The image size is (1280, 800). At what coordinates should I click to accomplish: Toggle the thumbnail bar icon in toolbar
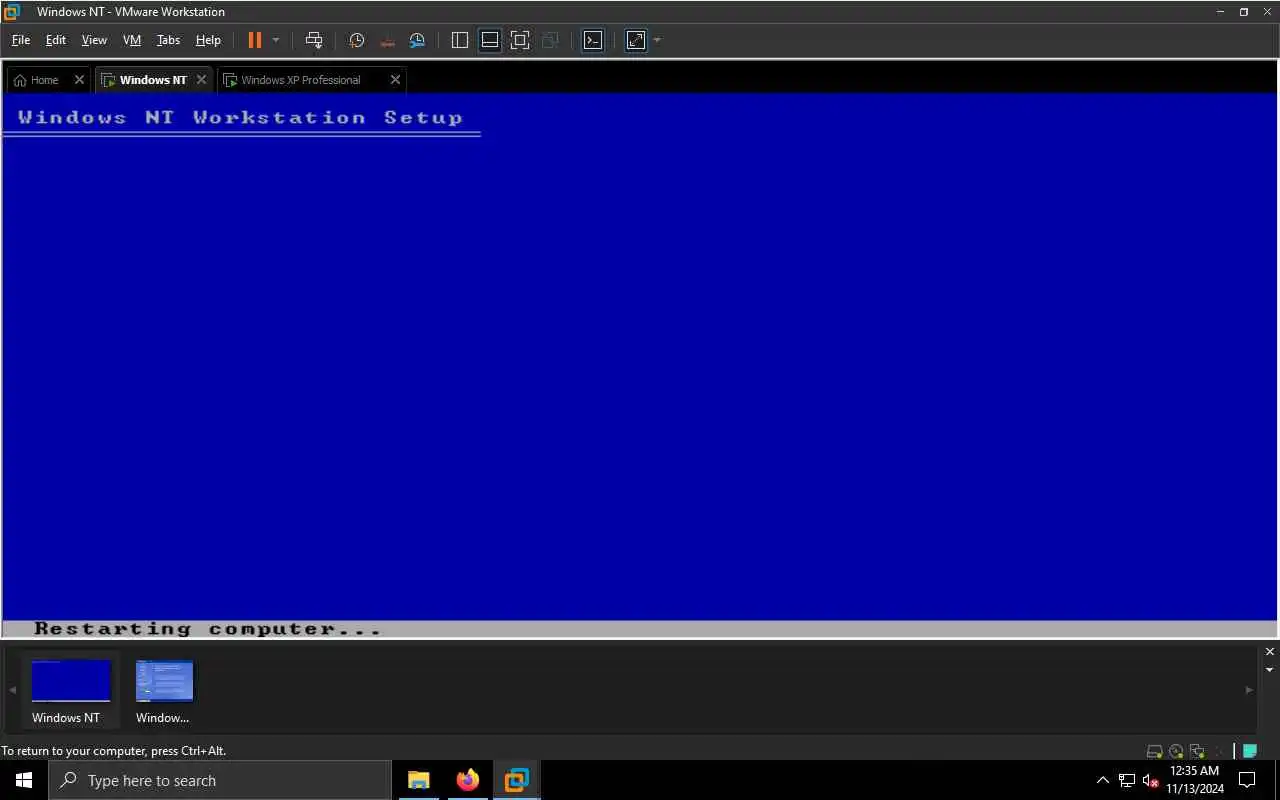tap(490, 40)
